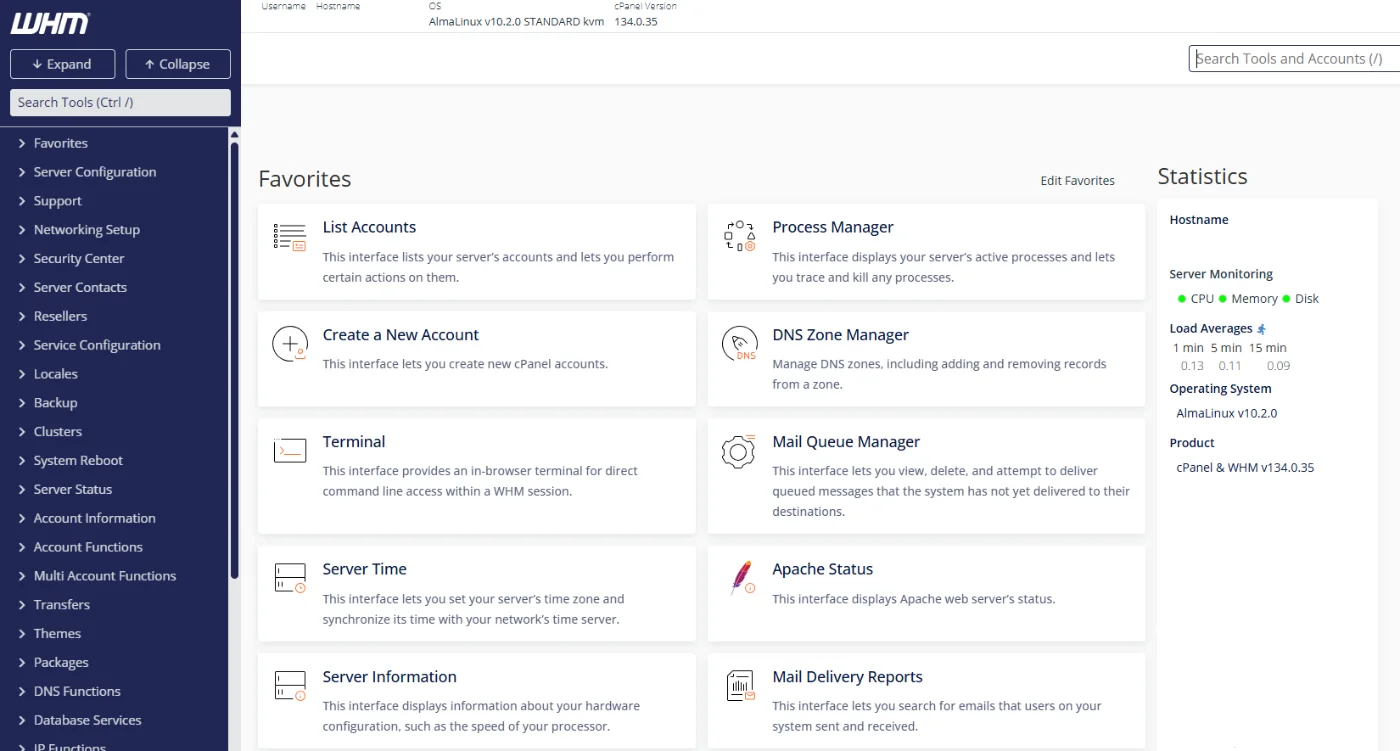Click the WHM logo
The height and width of the screenshot is (751, 1400).
coord(50,23)
